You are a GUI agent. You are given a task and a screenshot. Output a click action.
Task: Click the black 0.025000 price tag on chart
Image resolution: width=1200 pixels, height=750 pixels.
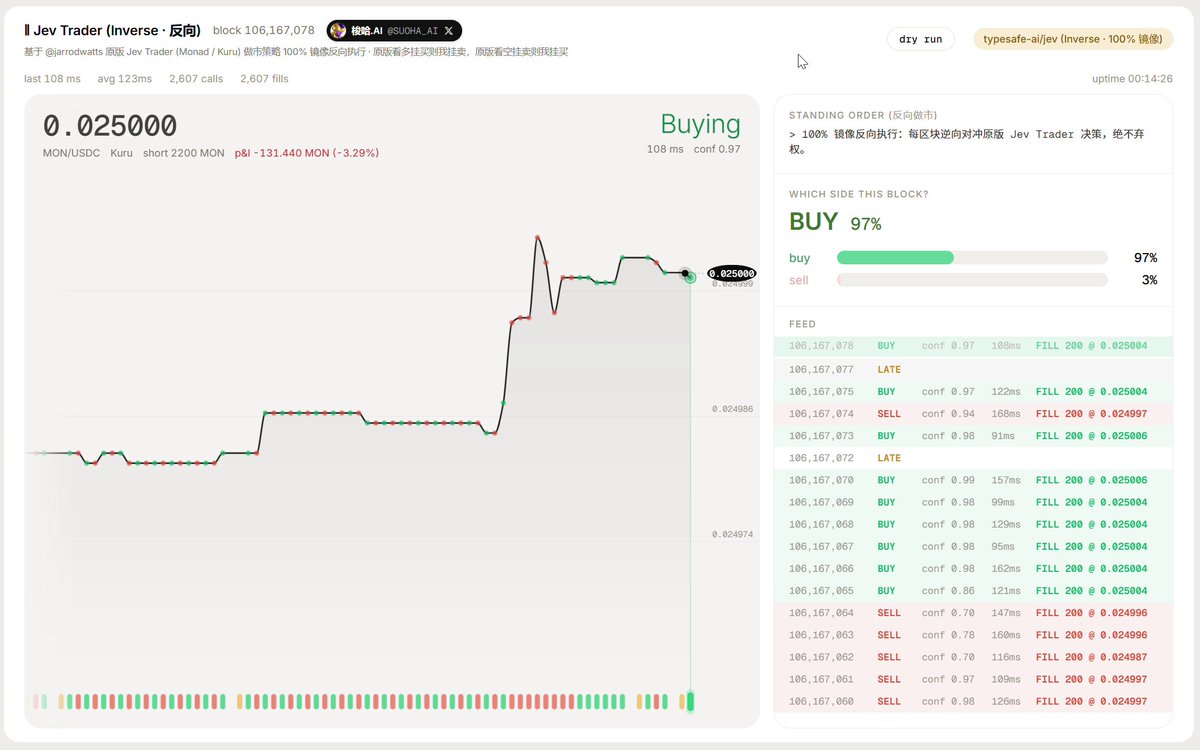[731, 273]
